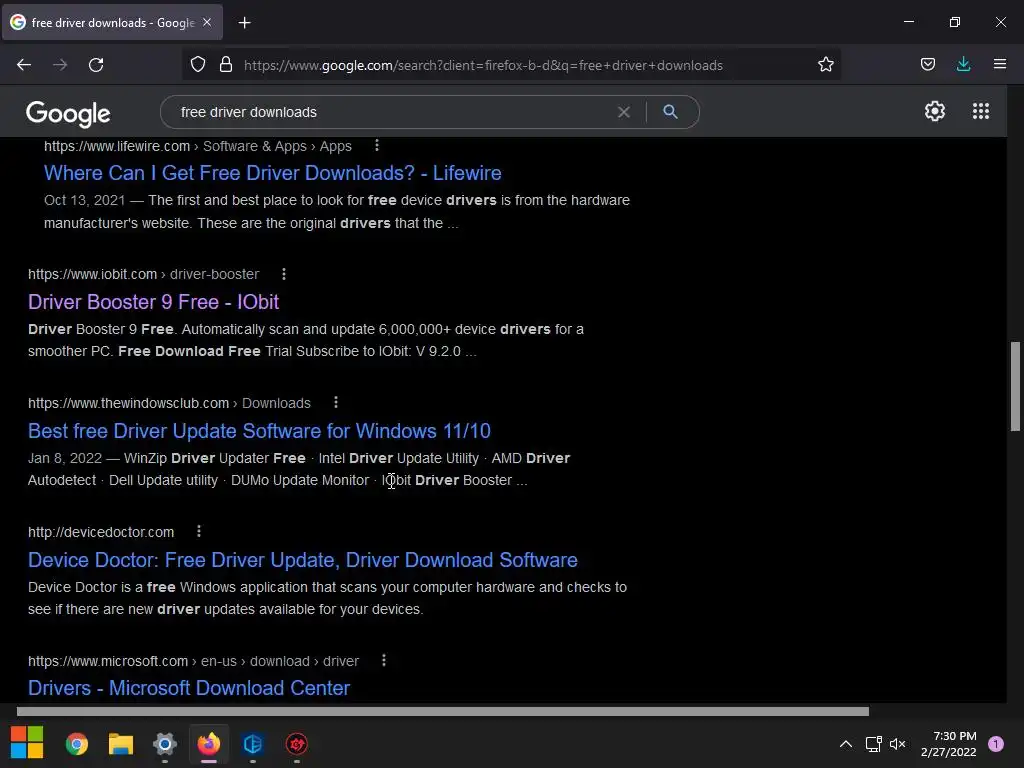Open the Firefox hamburger application menu

coord(999,65)
